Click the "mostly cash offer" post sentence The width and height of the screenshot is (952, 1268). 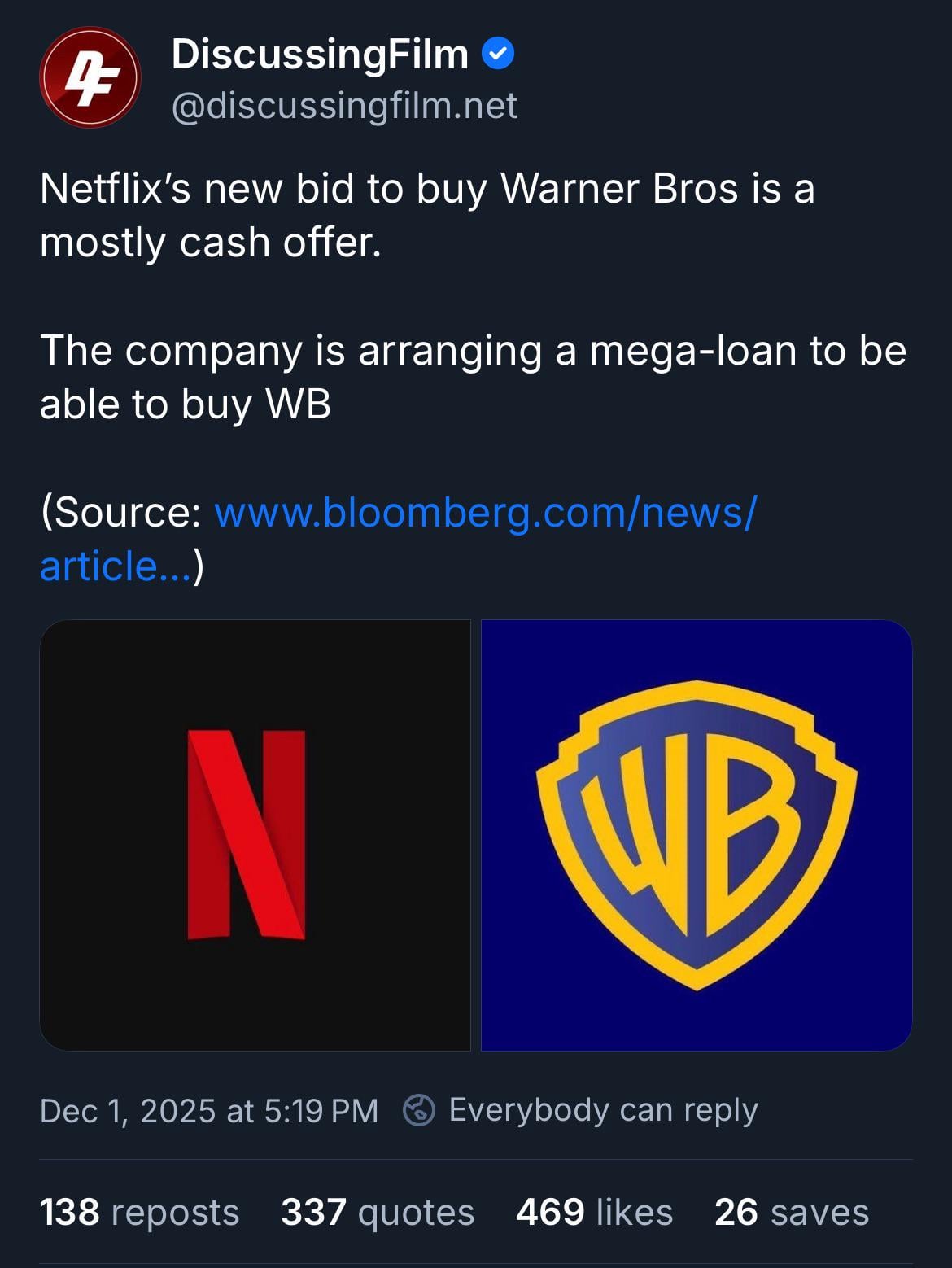click(x=211, y=243)
